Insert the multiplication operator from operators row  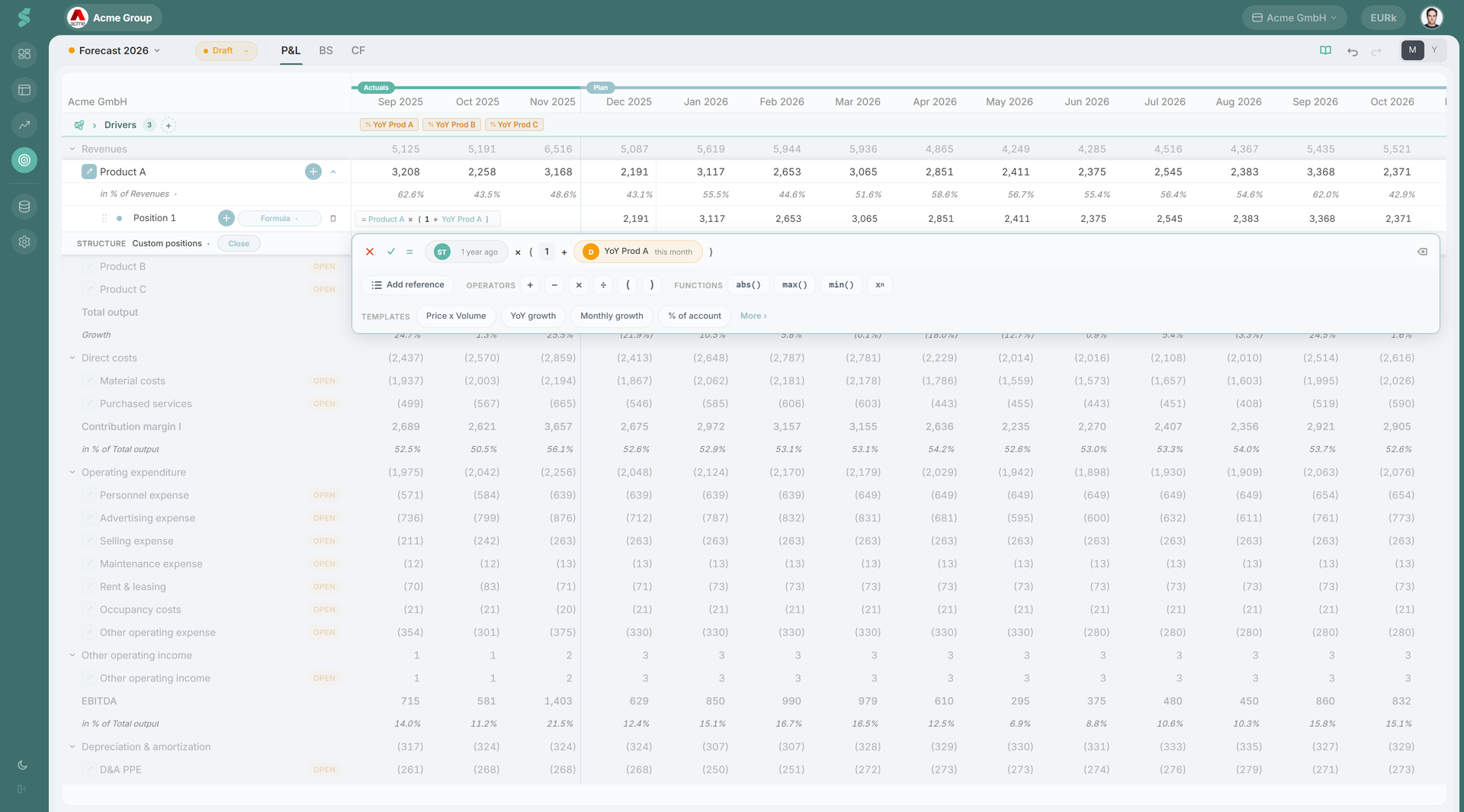pos(579,285)
